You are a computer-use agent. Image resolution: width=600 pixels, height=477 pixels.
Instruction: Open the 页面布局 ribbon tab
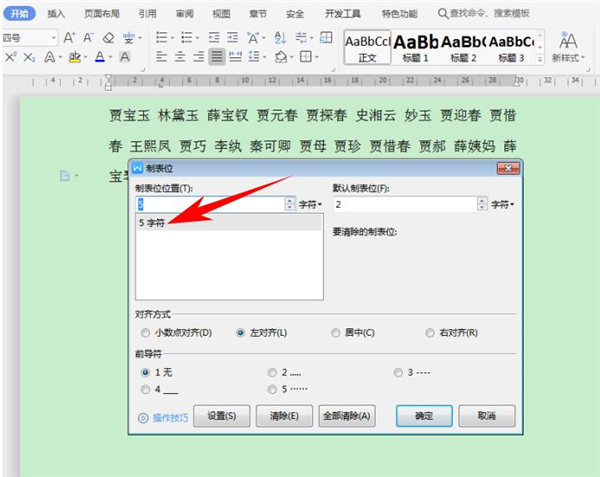coord(102,14)
